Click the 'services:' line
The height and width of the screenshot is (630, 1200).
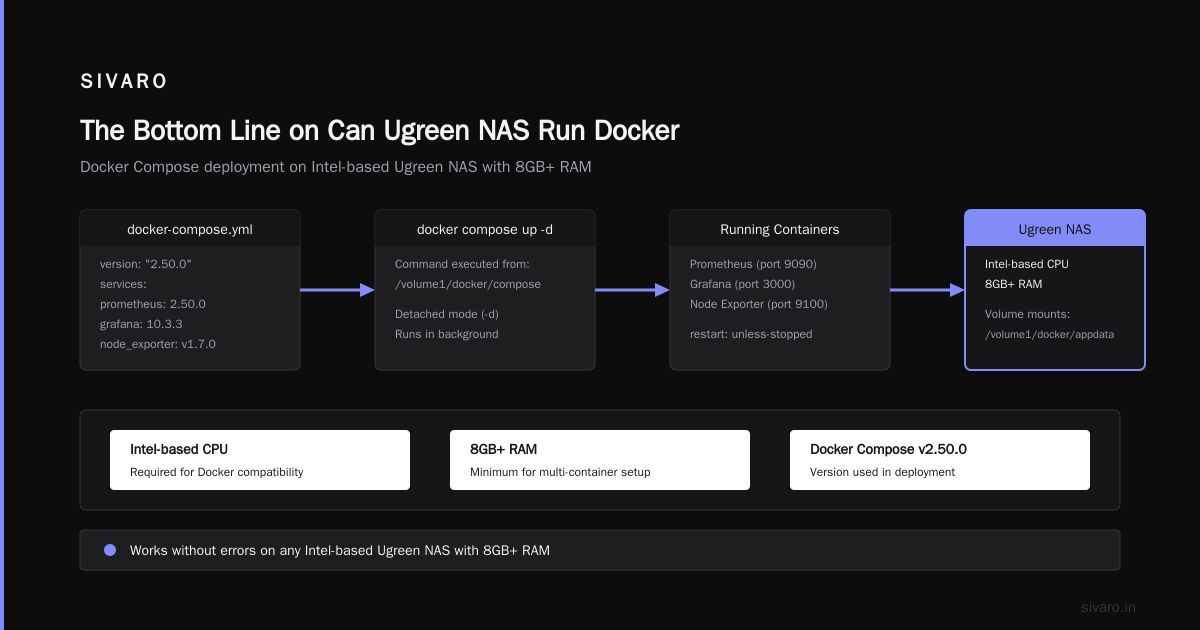pyautogui.click(x=123, y=284)
